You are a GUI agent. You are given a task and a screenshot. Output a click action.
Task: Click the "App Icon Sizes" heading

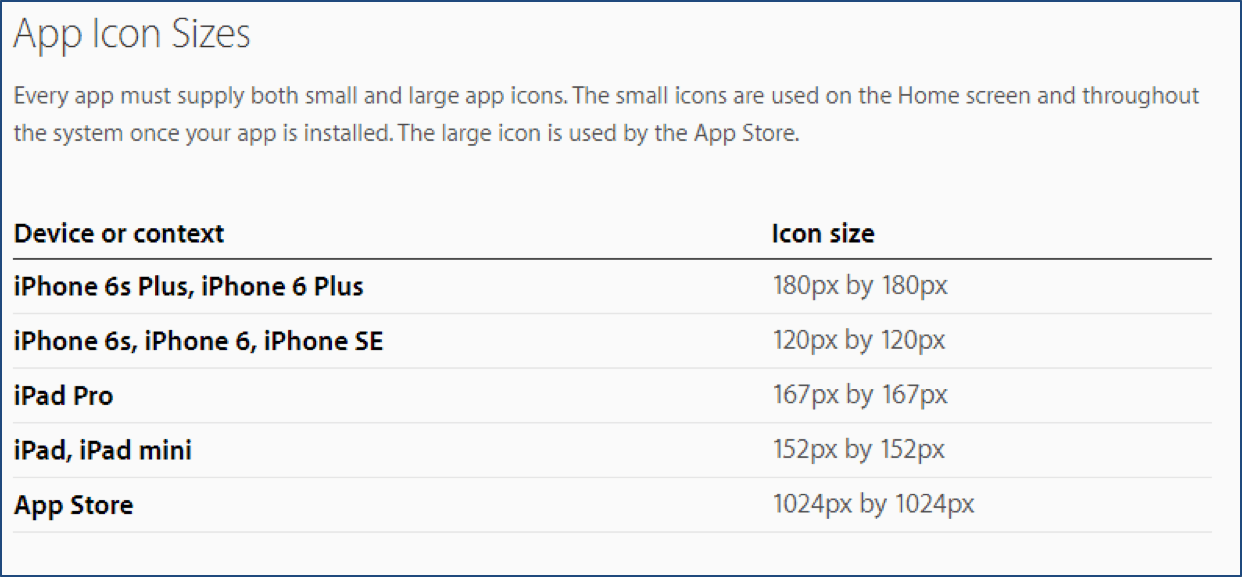point(132,36)
